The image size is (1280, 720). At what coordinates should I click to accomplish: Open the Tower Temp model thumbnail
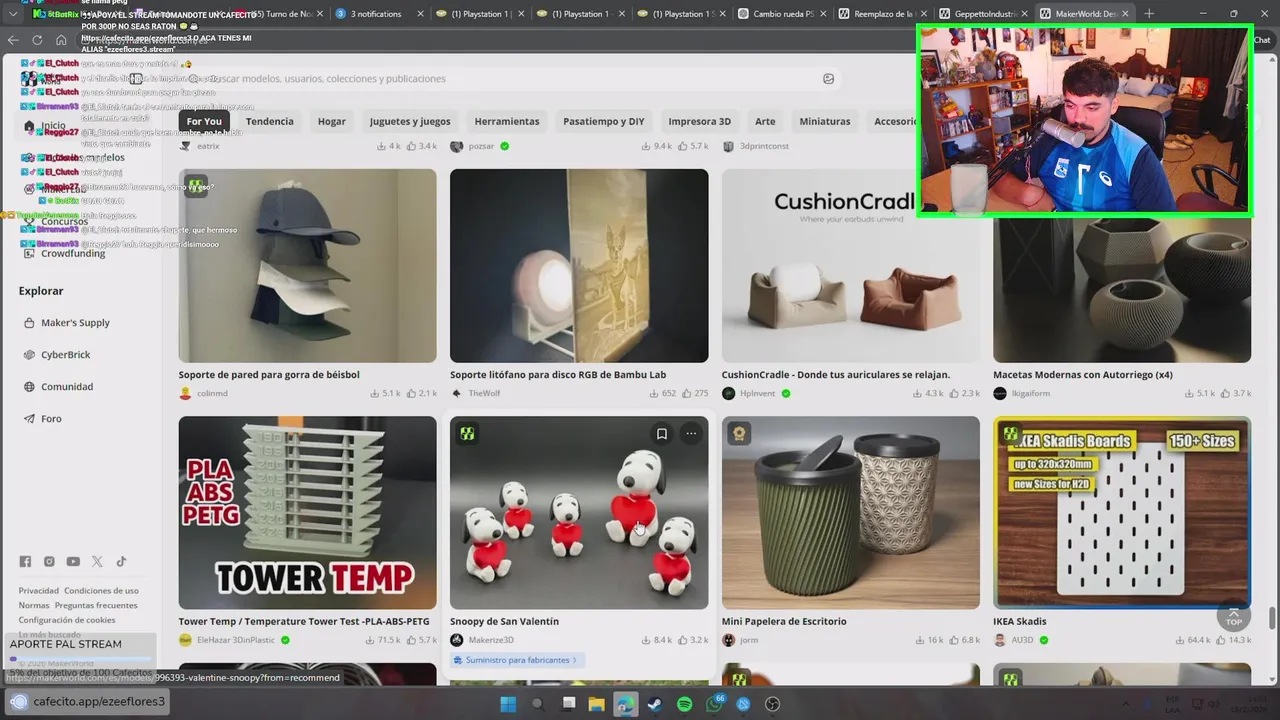pos(307,512)
